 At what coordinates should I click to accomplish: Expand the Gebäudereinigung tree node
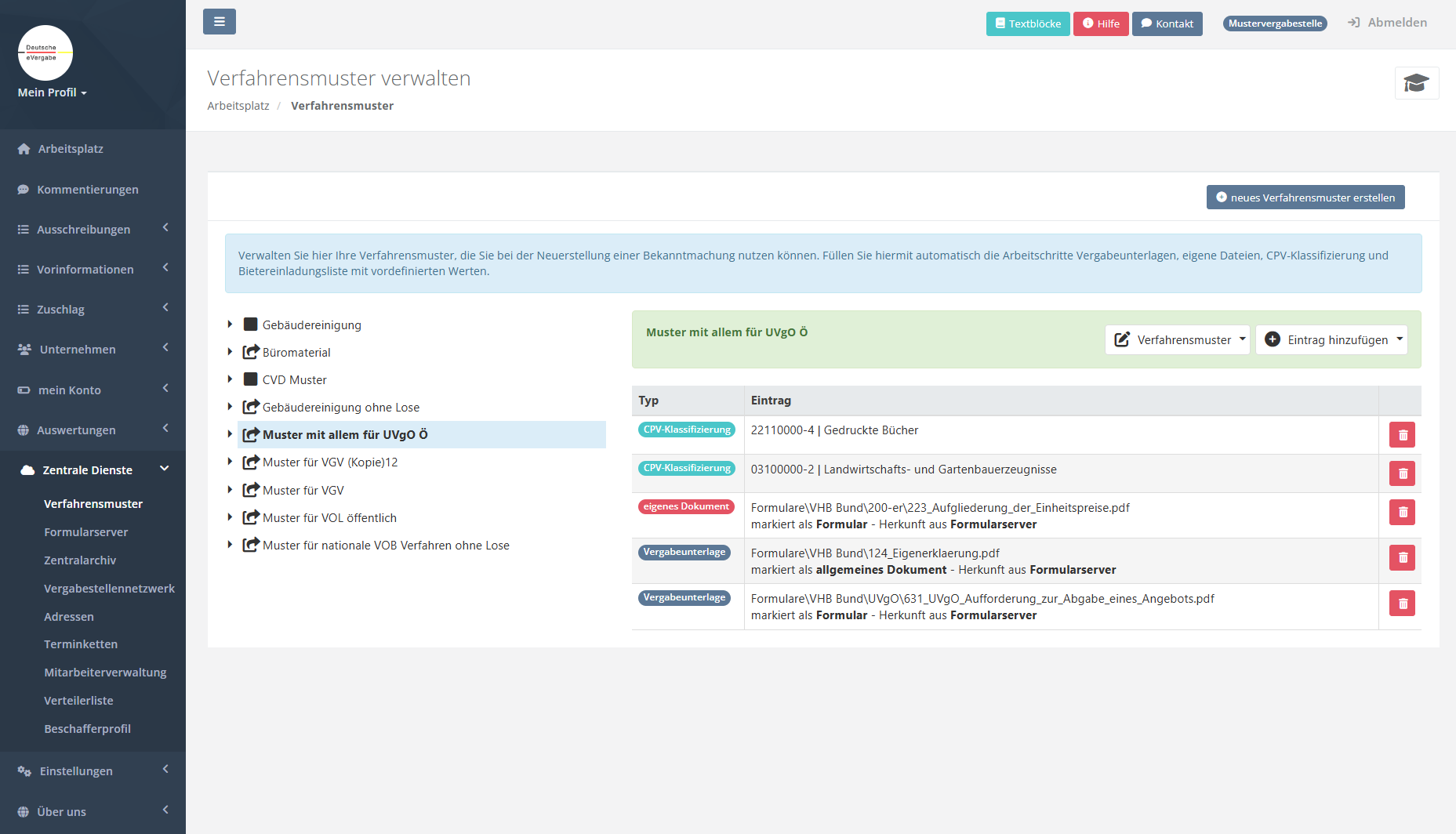coord(230,325)
